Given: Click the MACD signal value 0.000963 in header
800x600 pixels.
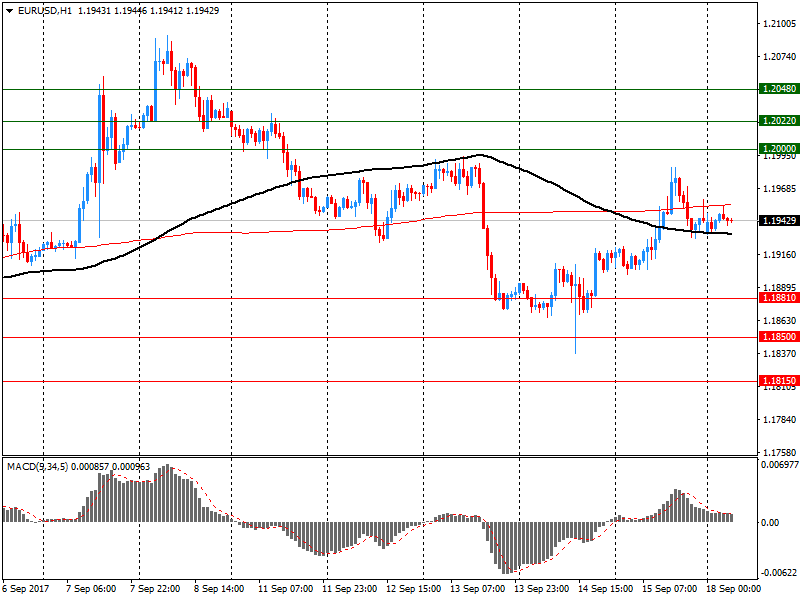Looking at the screenshot, I should coord(131,466).
